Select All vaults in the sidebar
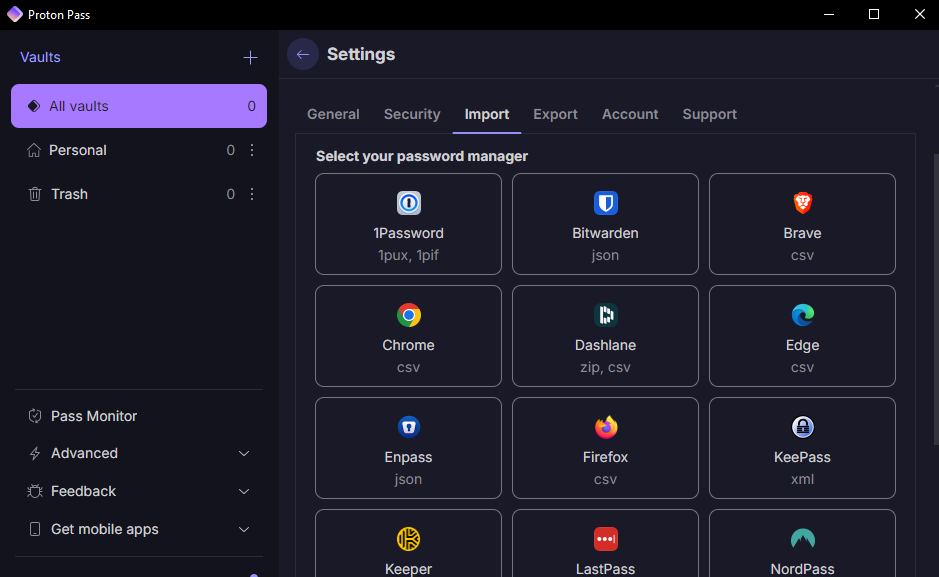939x577 pixels. (x=139, y=106)
